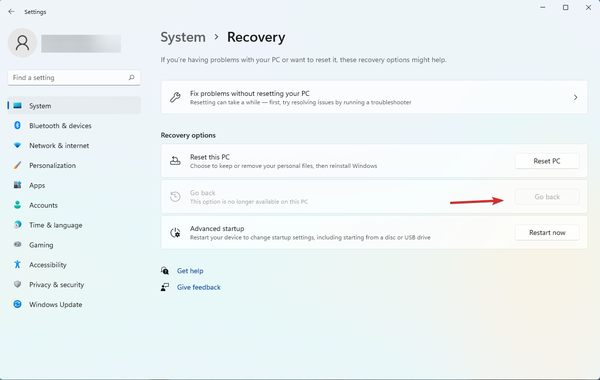Image resolution: width=600 pixels, height=380 pixels.
Task: Click the Go back history icon
Action: tap(175, 197)
